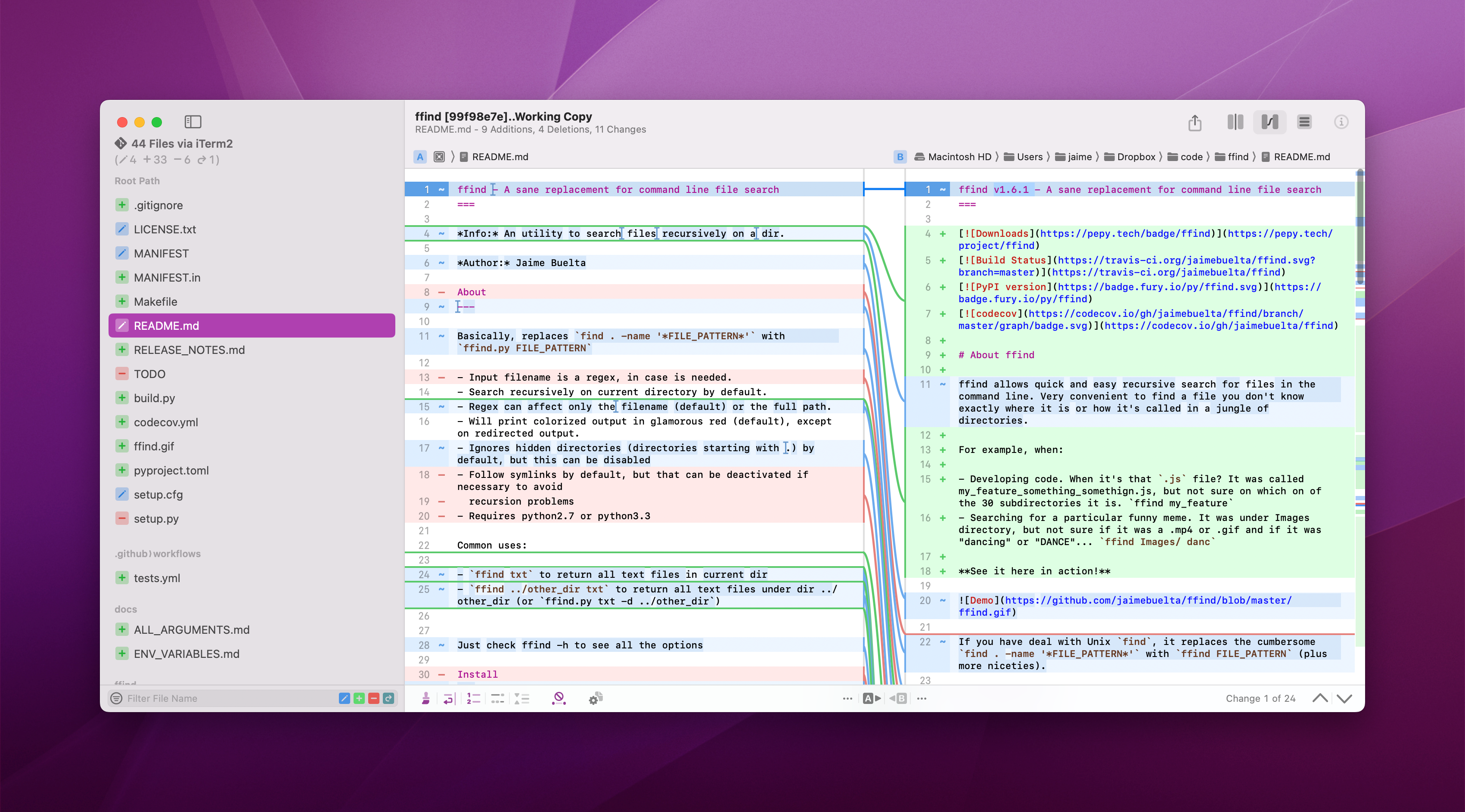This screenshot has height=812, width=1465.
Task: Toggle line wrapping icon
Action: [x=449, y=698]
